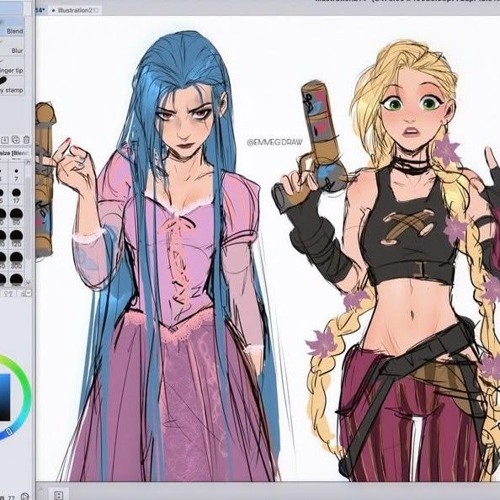The height and width of the screenshot is (500, 500).
Task: Select the Blend sub tool
Action: pyautogui.click(x=12, y=27)
